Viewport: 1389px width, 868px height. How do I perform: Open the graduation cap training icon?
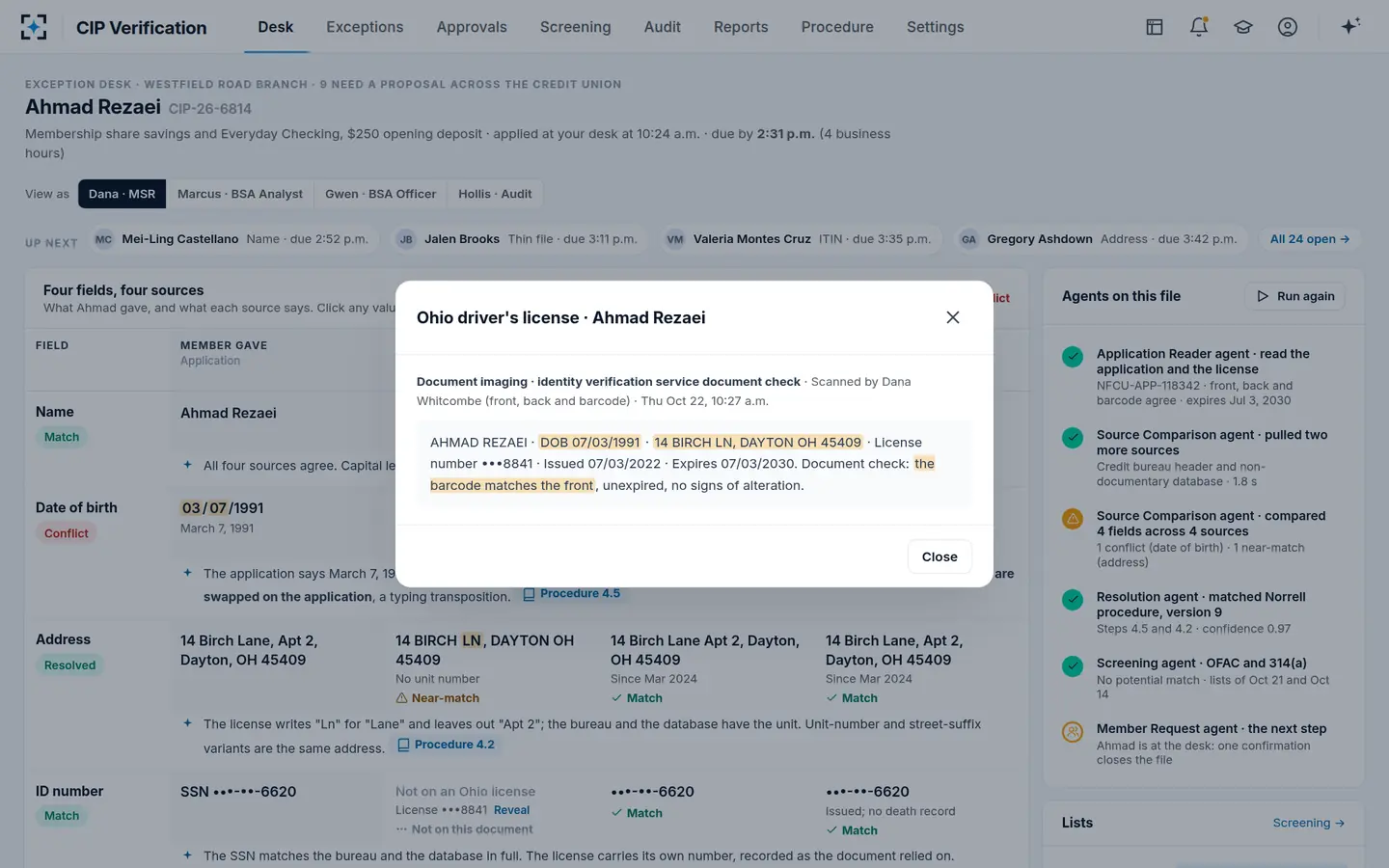pyautogui.click(x=1243, y=27)
